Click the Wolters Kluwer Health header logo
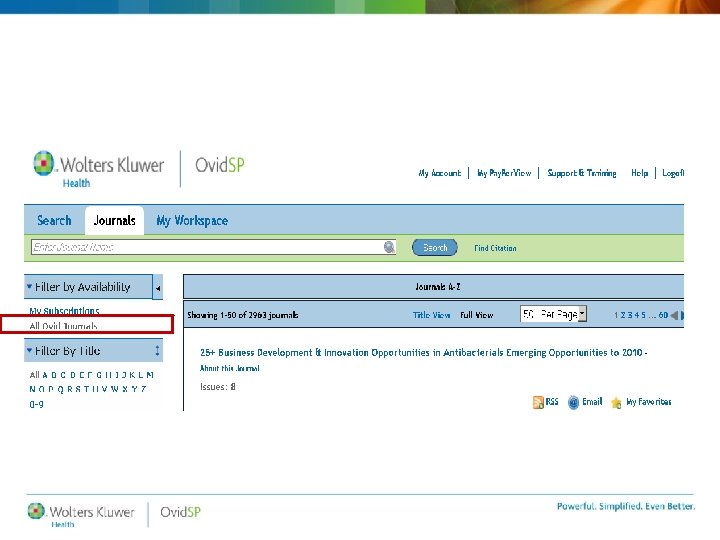Image resolution: width=720 pixels, height=540 pixels. point(99,169)
